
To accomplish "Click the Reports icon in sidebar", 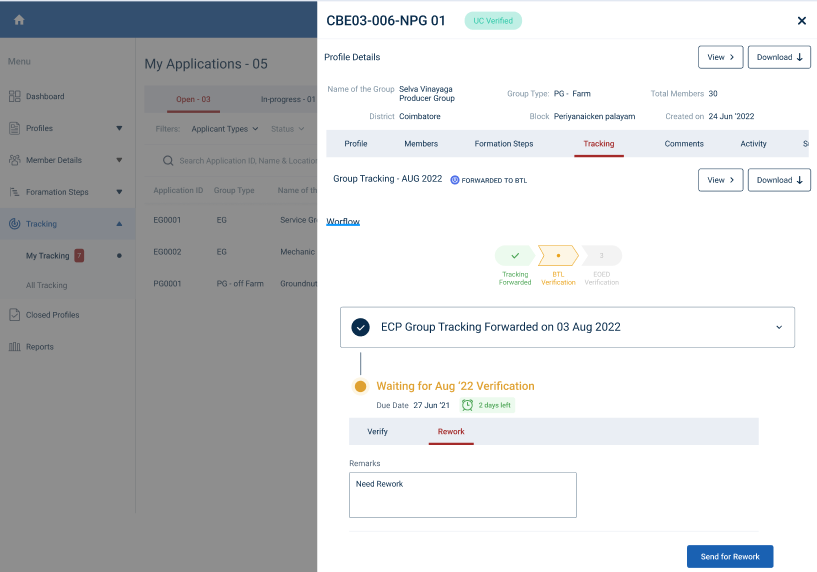I will click(x=15, y=347).
